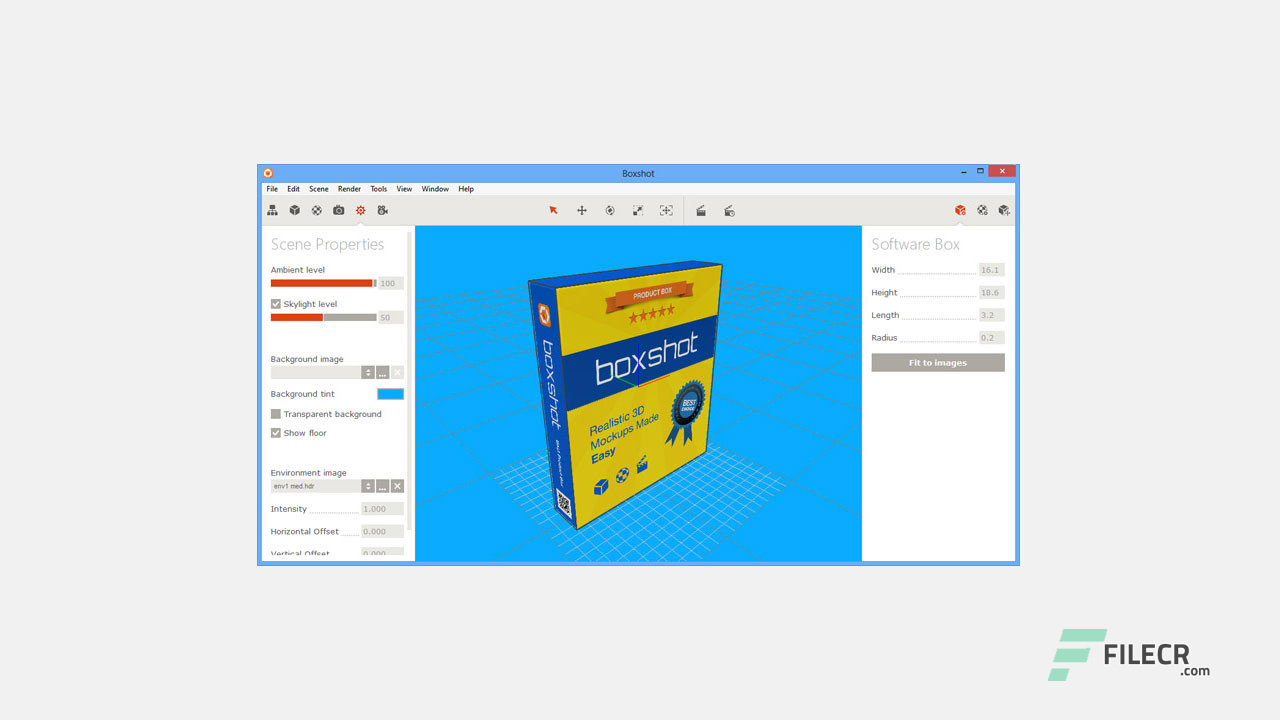The width and height of the screenshot is (1280, 720).
Task: Open the Help menu
Action: (466, 189)
